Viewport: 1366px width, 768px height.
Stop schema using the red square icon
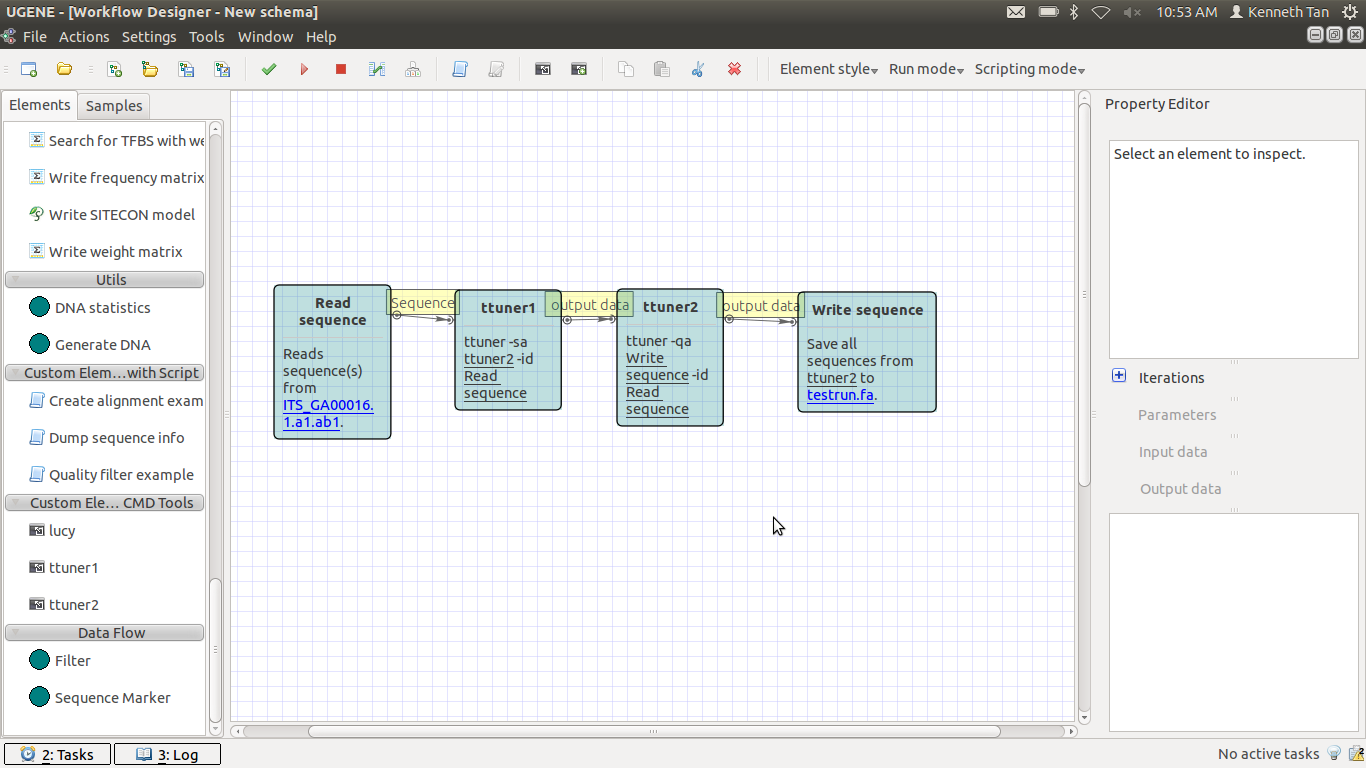coord(341,69)
